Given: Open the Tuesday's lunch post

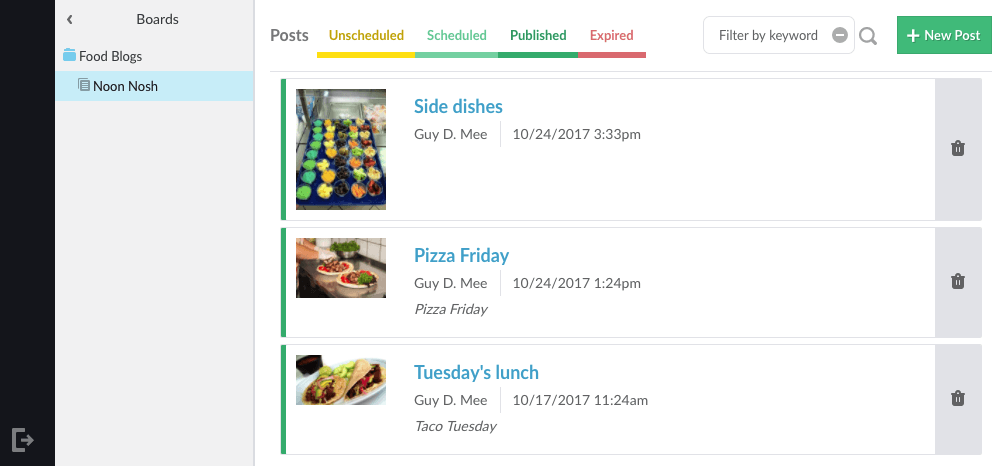Looking at the screenshot, I should tap(476, 373).
